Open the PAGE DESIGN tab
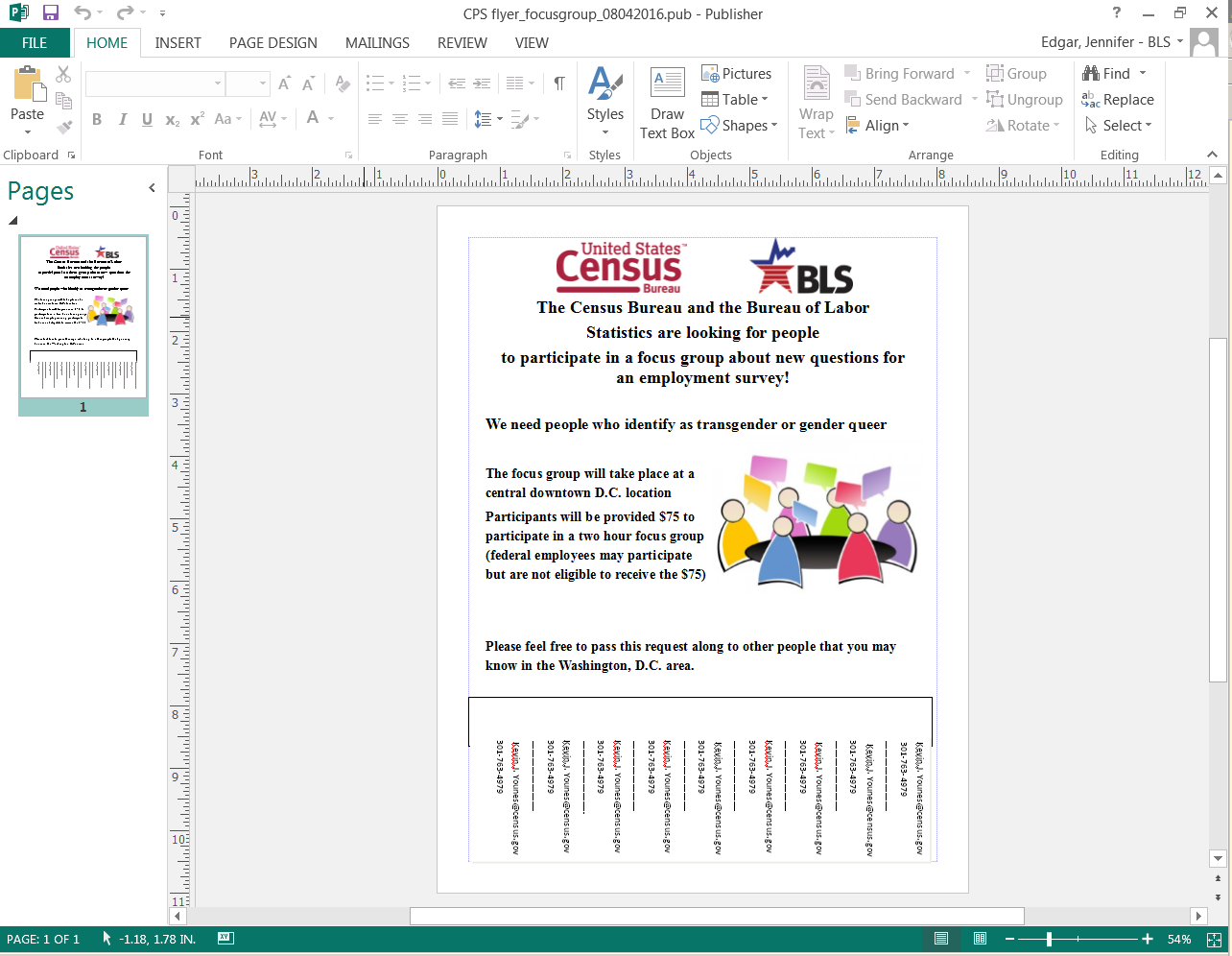The height and width of the screenshot is (956, 1232). (x=272, y=43)
